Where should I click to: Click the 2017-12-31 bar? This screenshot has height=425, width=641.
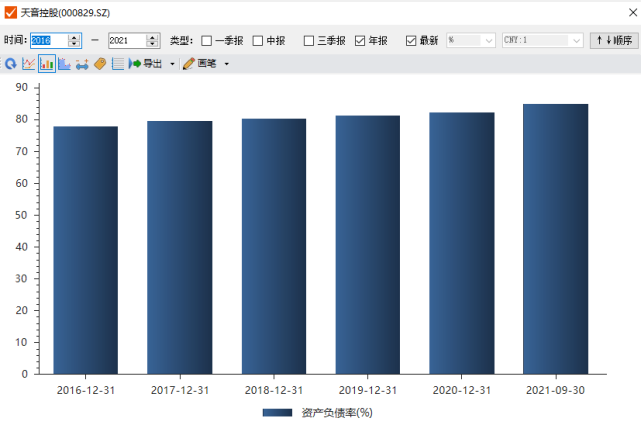179,247
